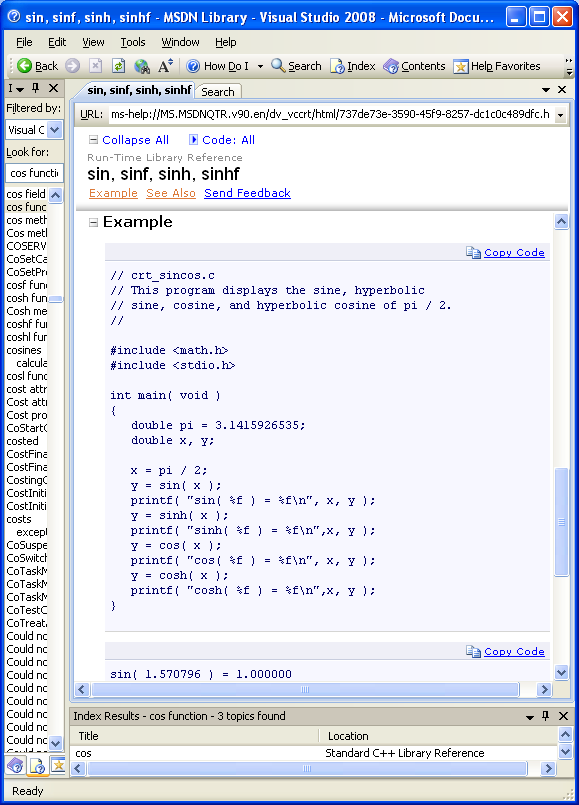Open the Filtered by Visual C dropdown

54,130
